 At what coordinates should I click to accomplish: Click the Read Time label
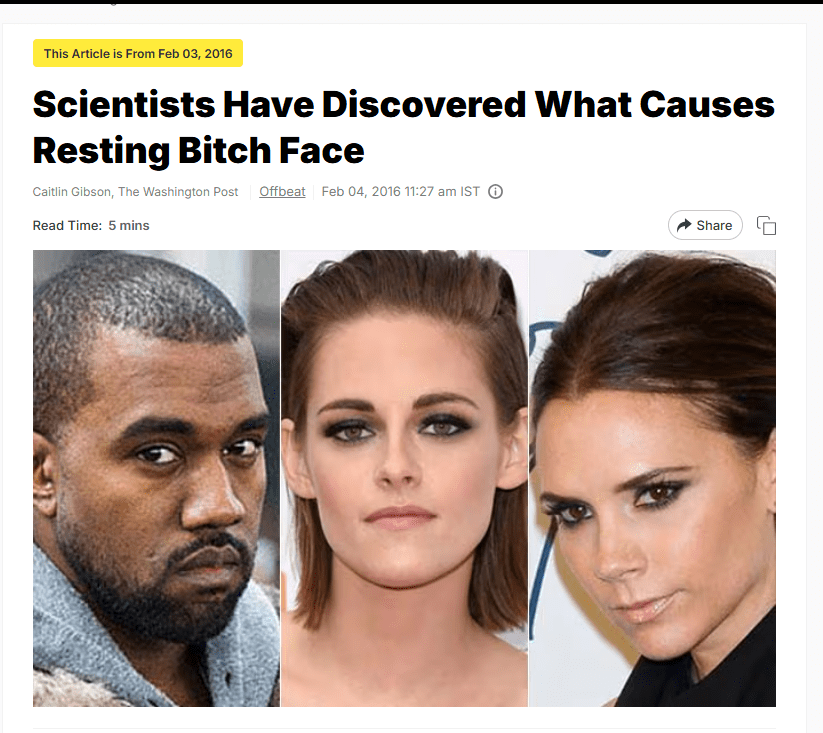(x=67, y=226)
